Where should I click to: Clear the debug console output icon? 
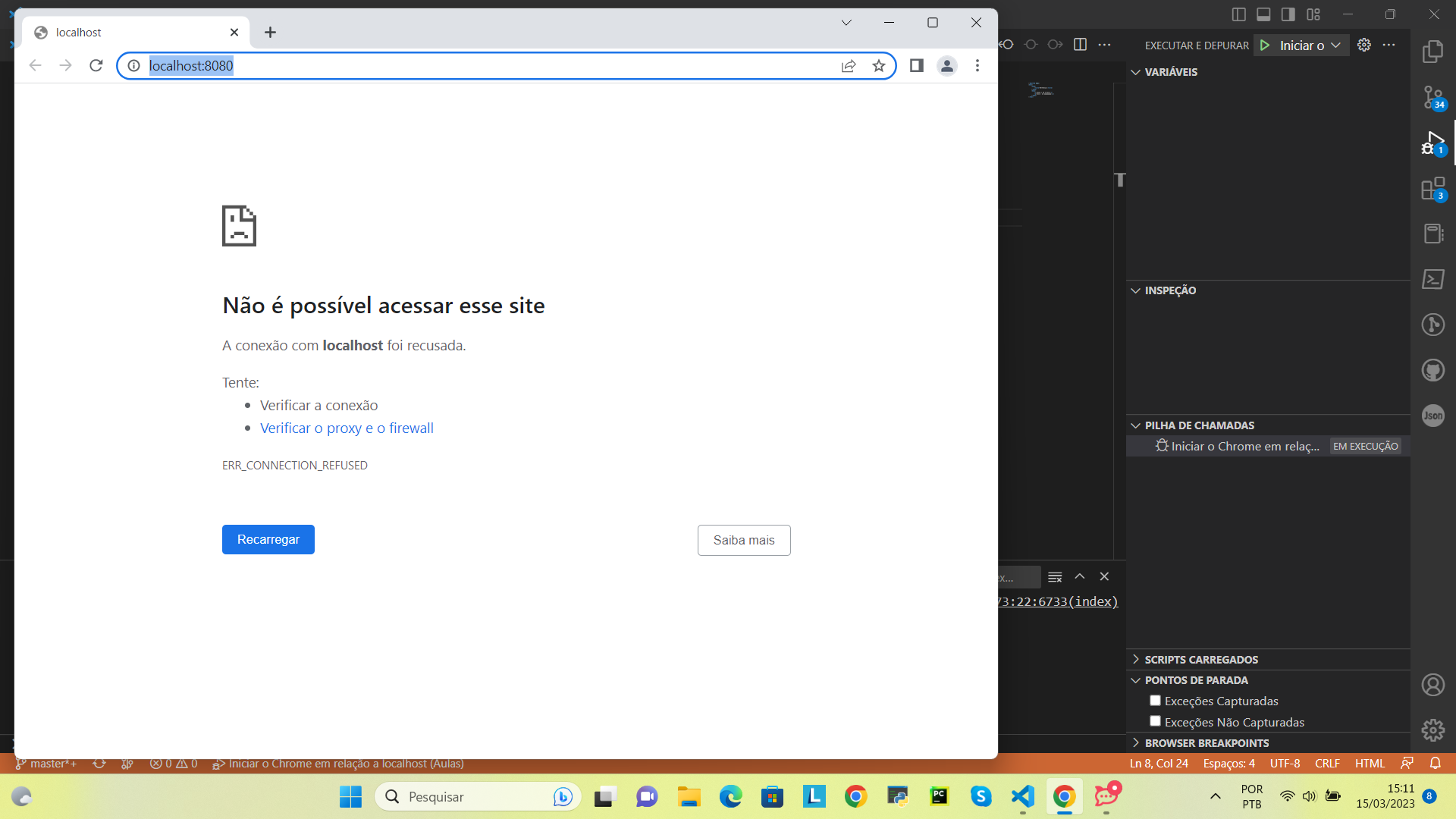[x=1055, y=577]
